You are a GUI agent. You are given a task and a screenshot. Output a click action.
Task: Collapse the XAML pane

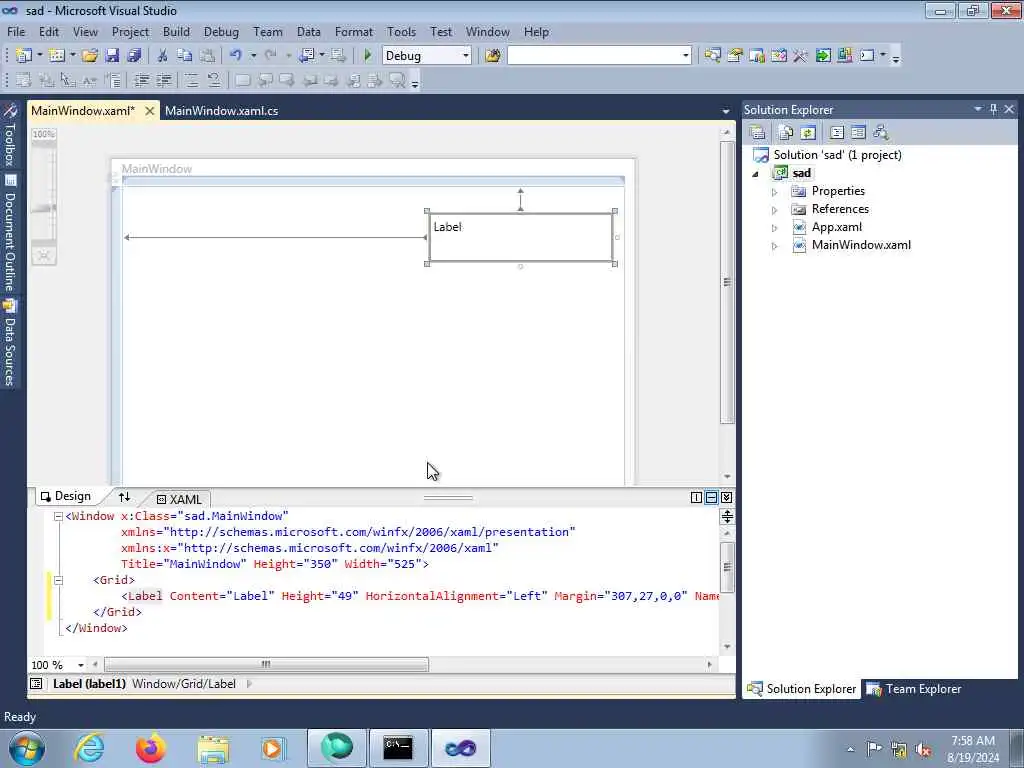point(726,498)
